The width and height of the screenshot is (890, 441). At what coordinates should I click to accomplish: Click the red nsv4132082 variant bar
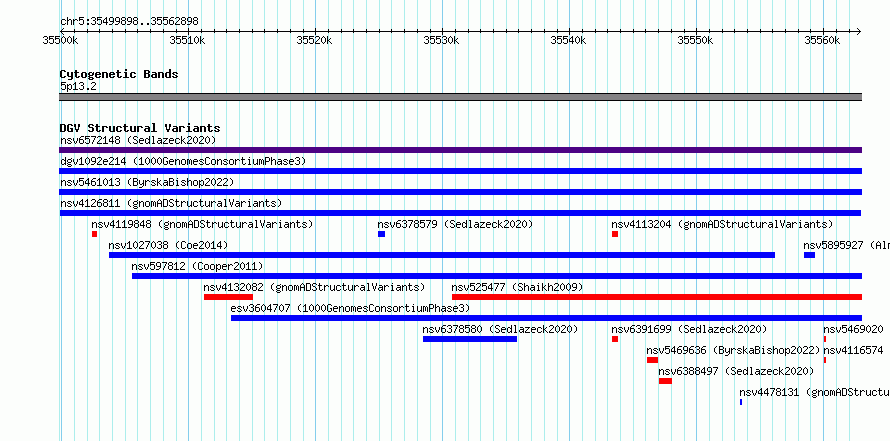tap(228, 297)
